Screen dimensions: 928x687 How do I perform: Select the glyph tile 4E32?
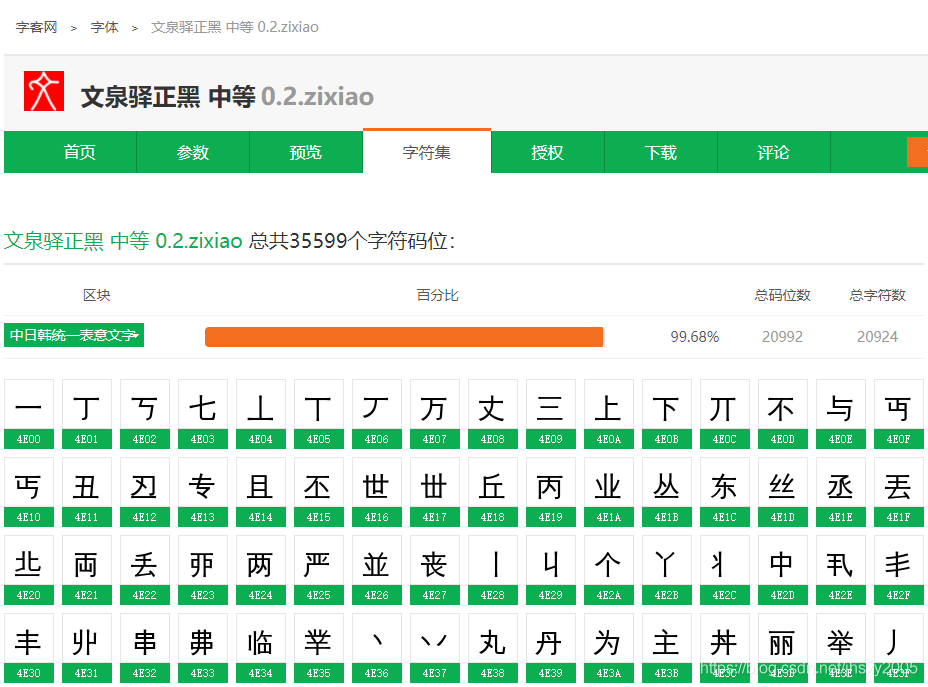click(144, 649)
